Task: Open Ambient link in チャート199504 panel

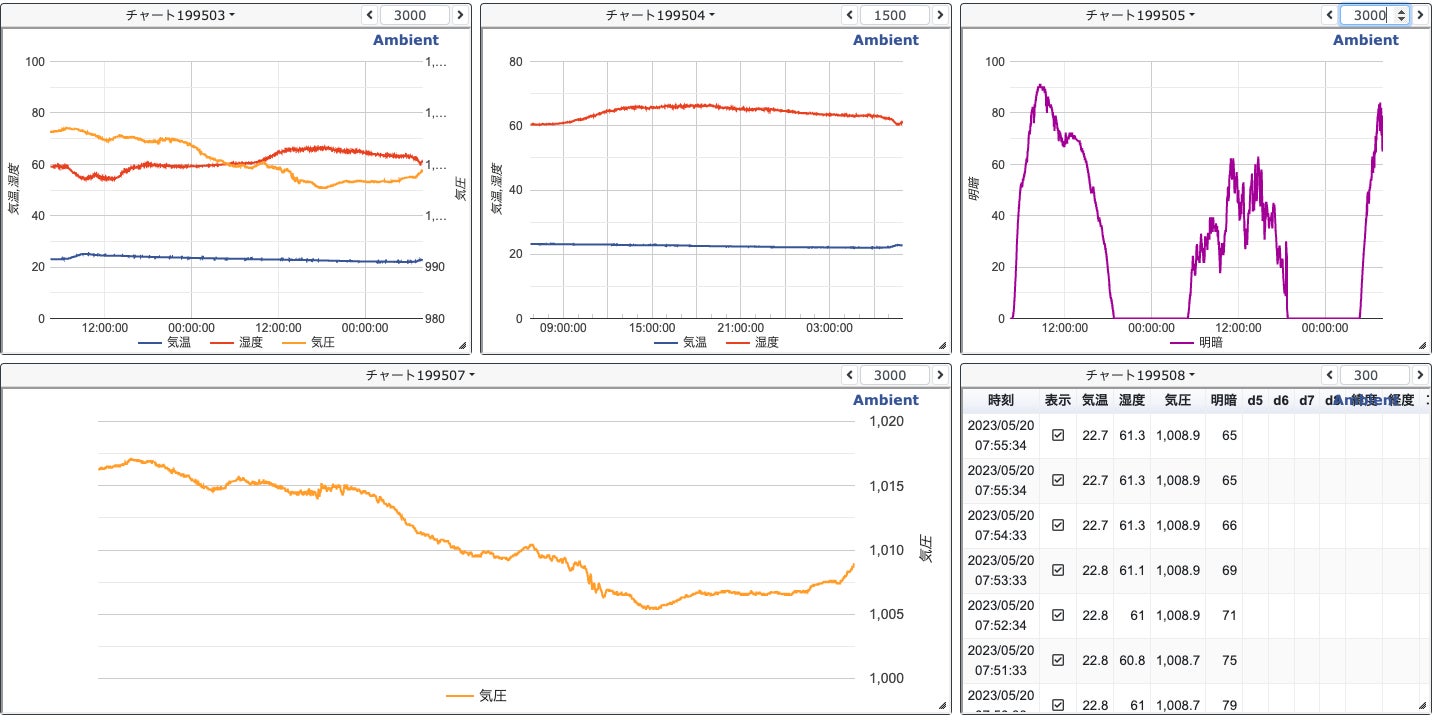Action: 885,40
